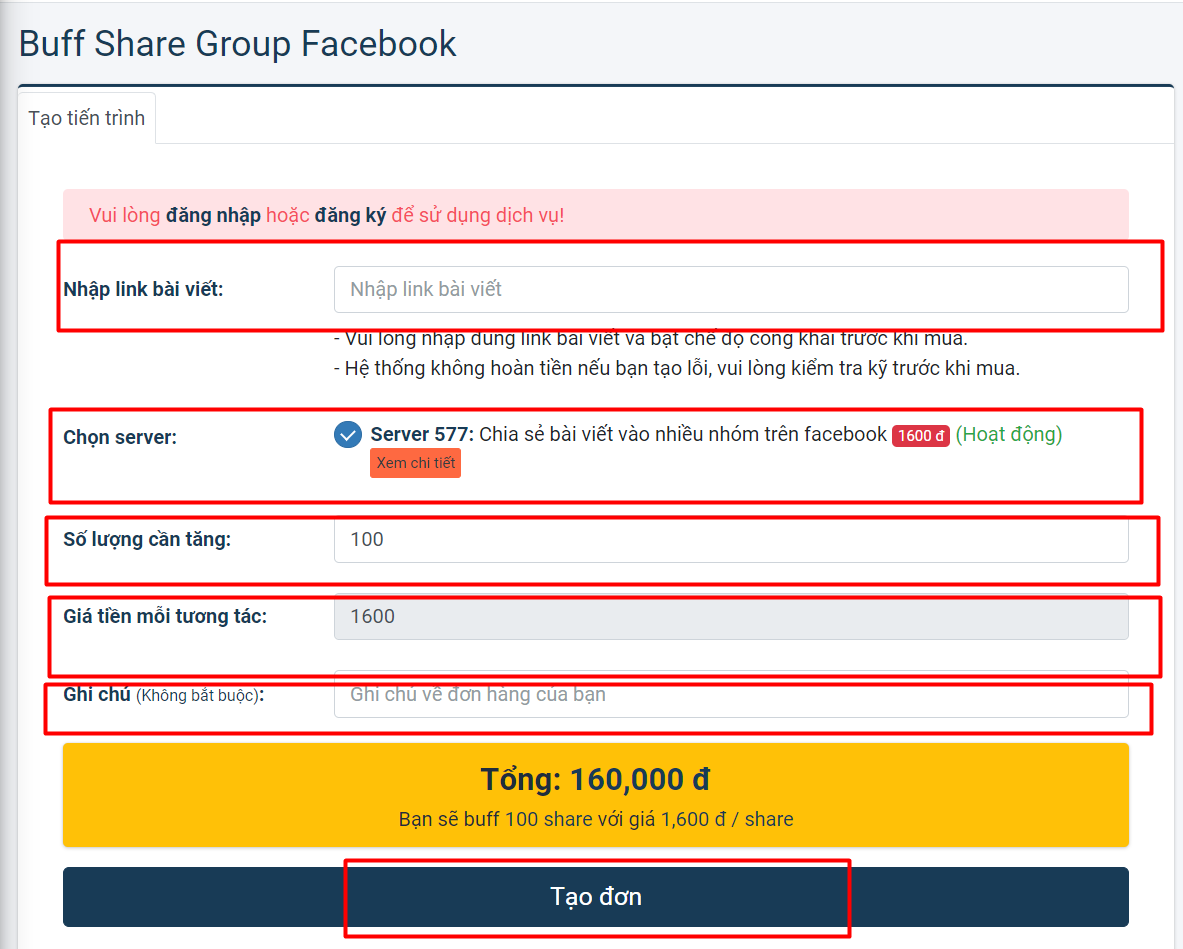The width and height of the screenshot is (1183, 949).
Task: Open the Tạo tiến trình tab
Action: click(x=87, y=118)
